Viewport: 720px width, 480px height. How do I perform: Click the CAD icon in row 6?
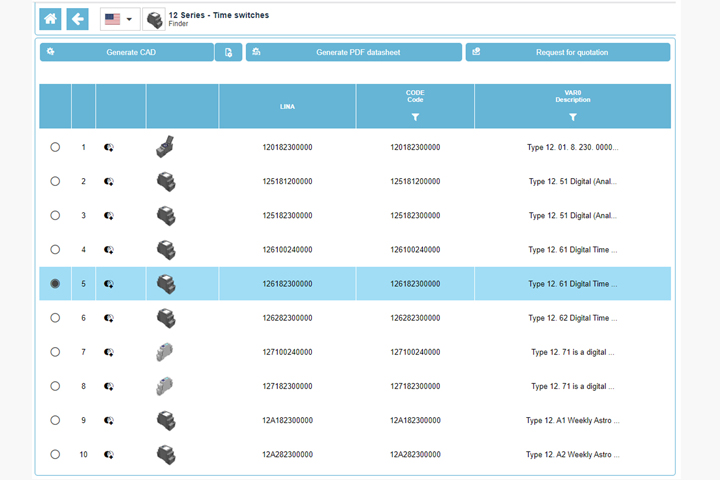(x=109, y=318)
